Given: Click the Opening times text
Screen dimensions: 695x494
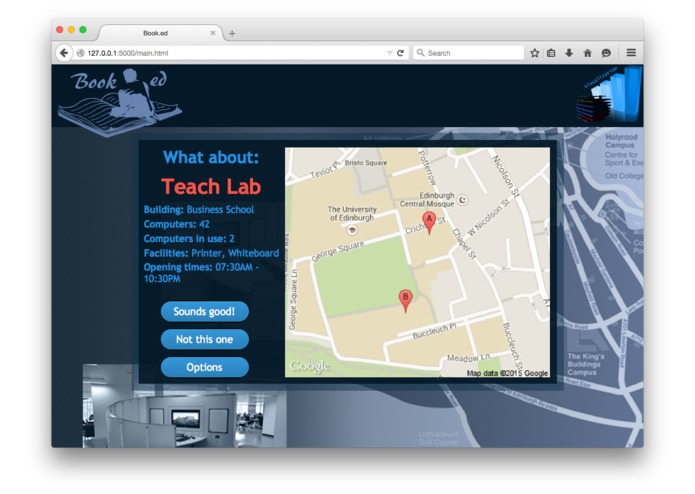Looking at the screenshot, I should click(201, 273).
